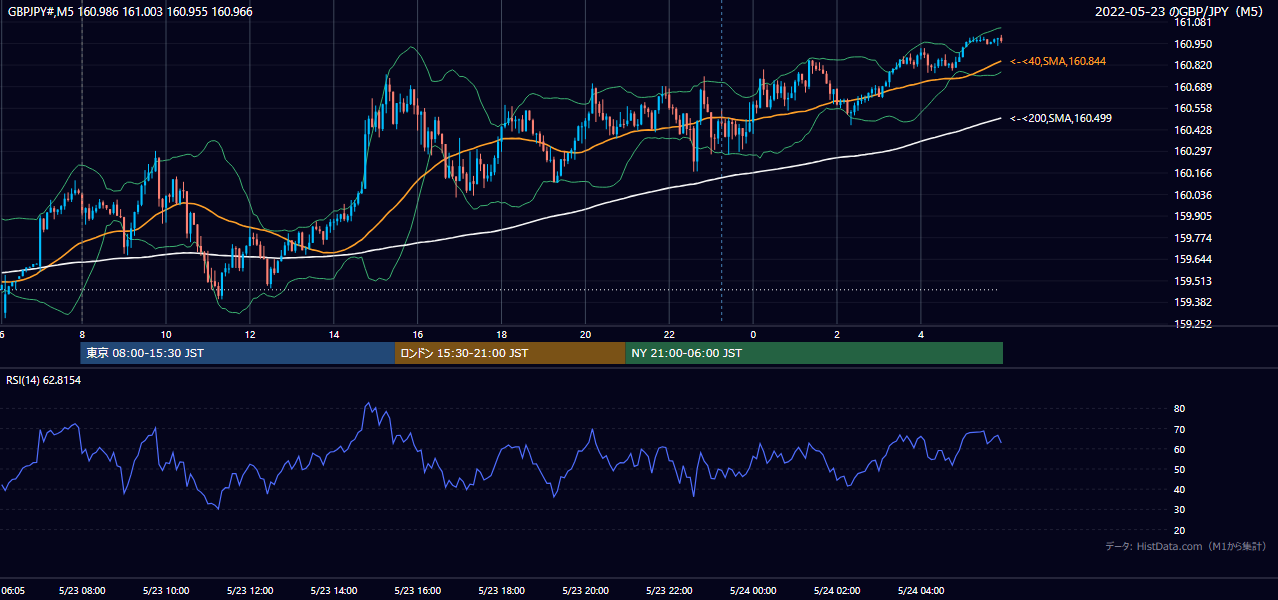Click price axis value 159.513
Image resolution: width=1278 pixels, height=600 pixels.
(1193, 281)
